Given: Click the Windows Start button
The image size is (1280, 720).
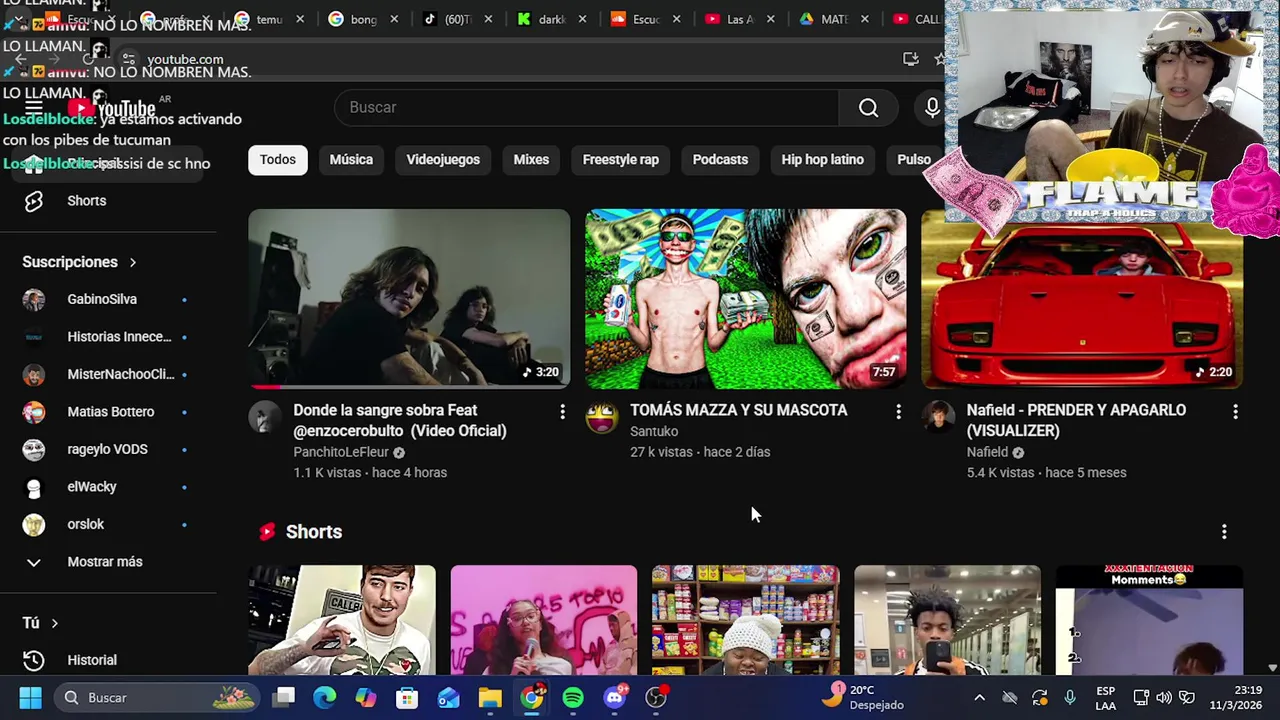Looking at the screenshot, I should pos(30,698).
